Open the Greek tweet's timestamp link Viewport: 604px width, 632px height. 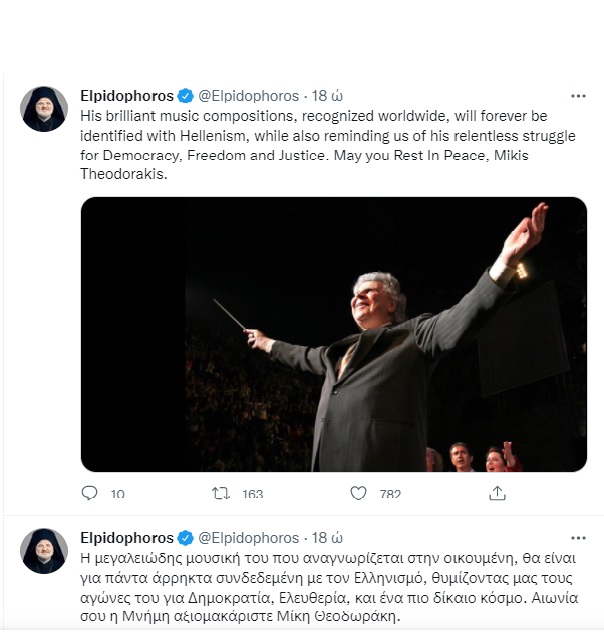[328, 538]
